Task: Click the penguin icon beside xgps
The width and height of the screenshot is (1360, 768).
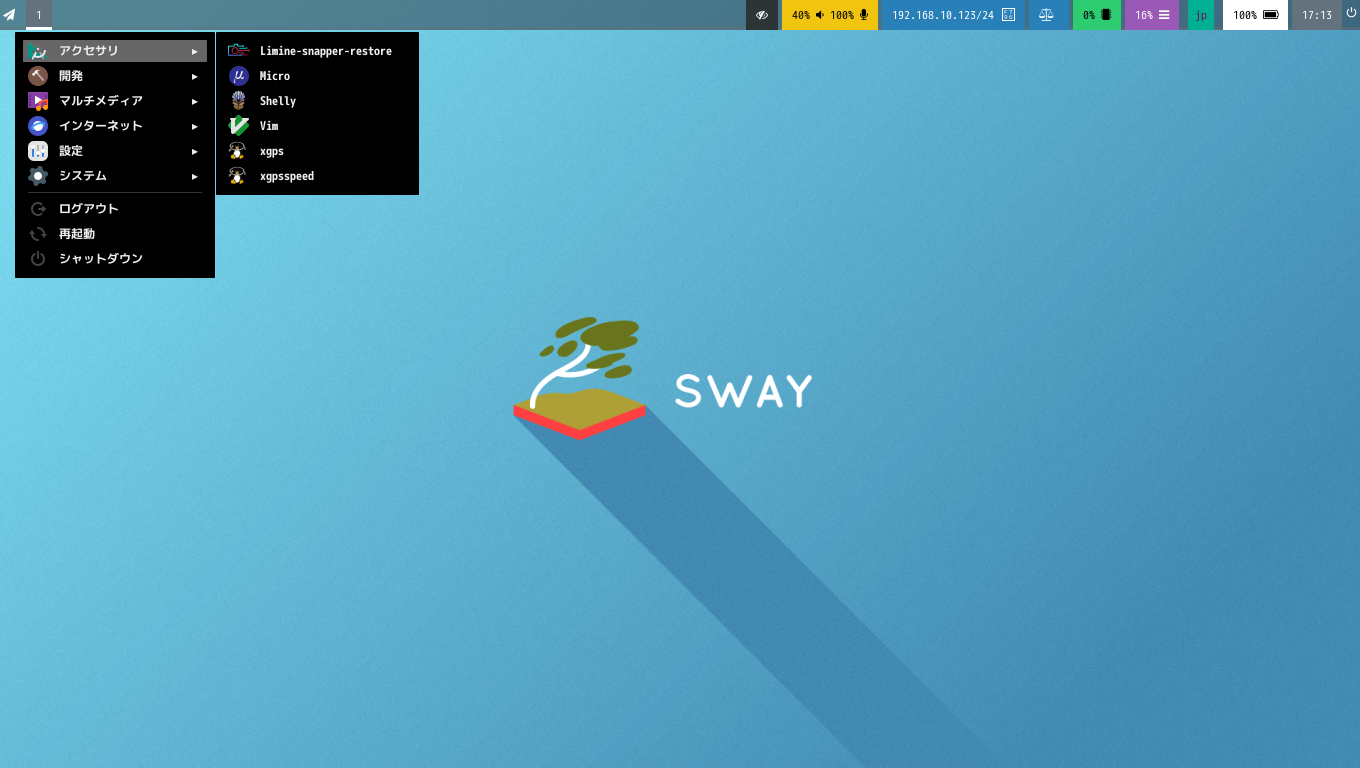Action: pyautogui.click(x=238, y=151)
